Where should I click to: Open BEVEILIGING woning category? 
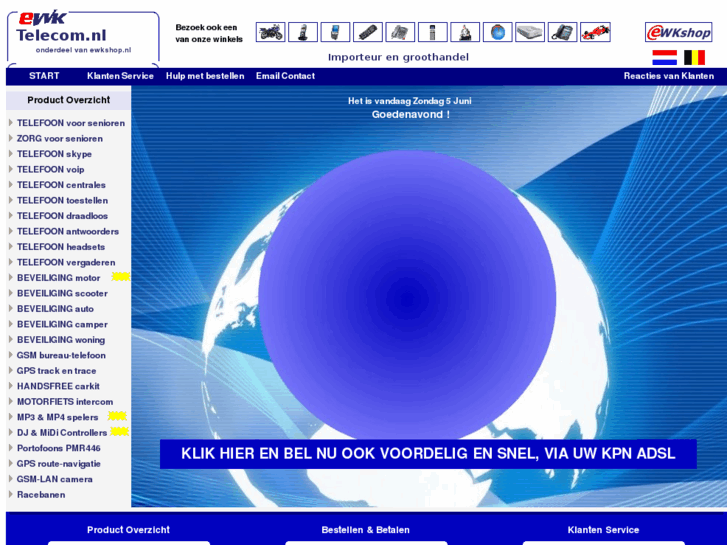pos(61,340)
